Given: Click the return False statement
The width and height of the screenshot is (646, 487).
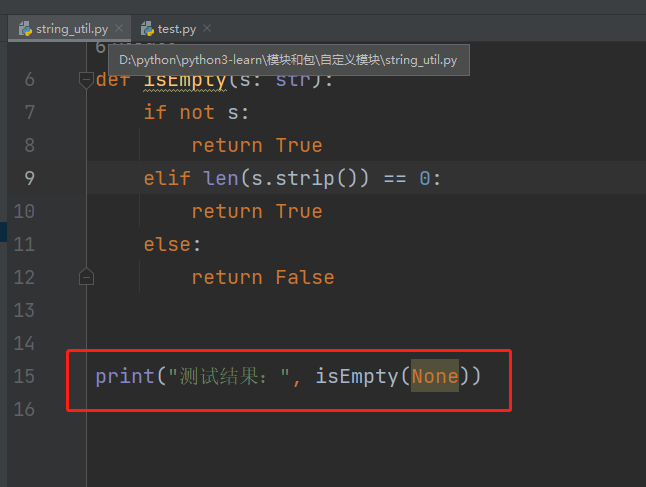Looking at the screenshot, I should point(262,277).
